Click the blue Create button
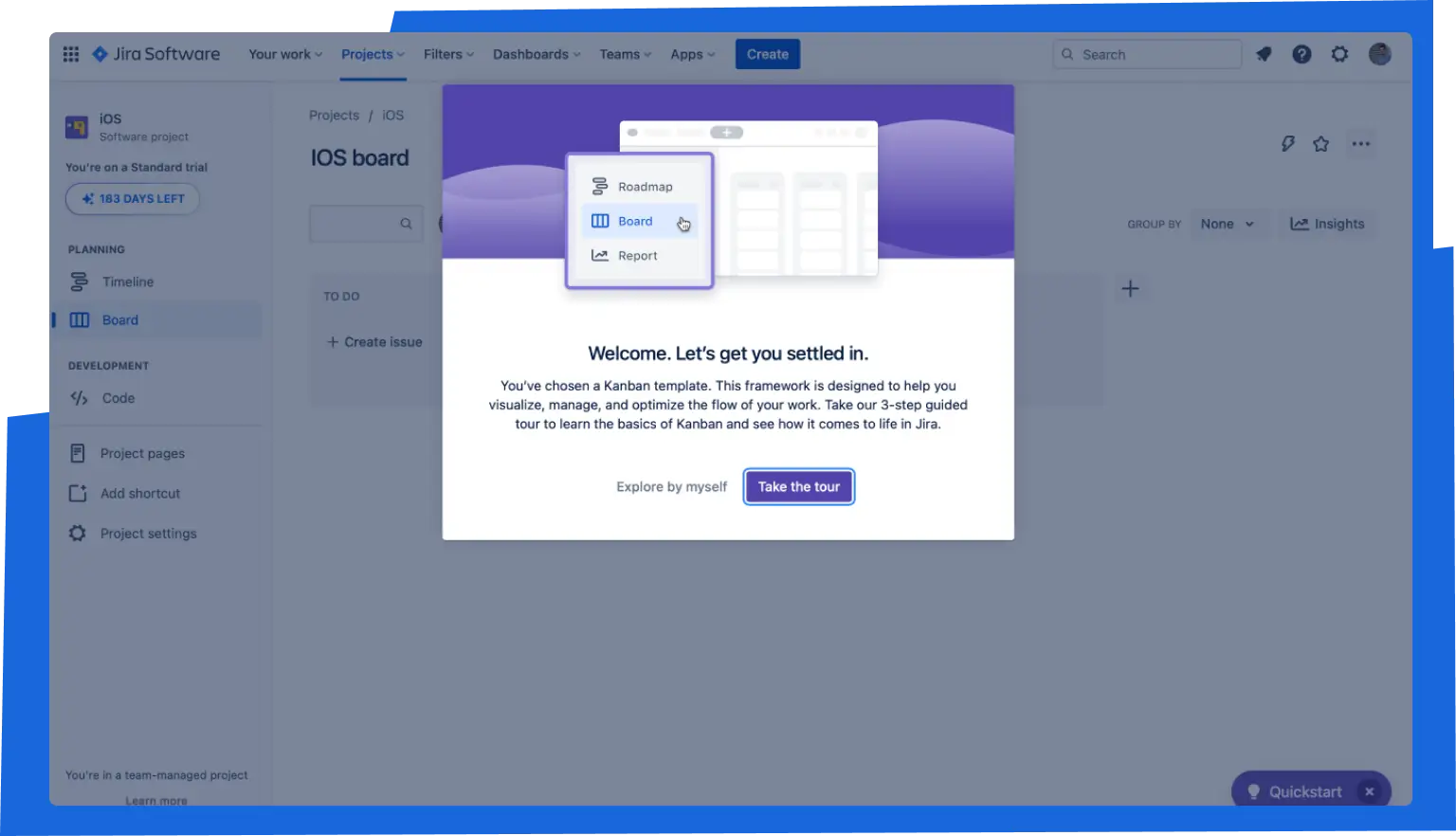Image resolution: width=1456 pixels, height=836 pixels. point(768,54)
